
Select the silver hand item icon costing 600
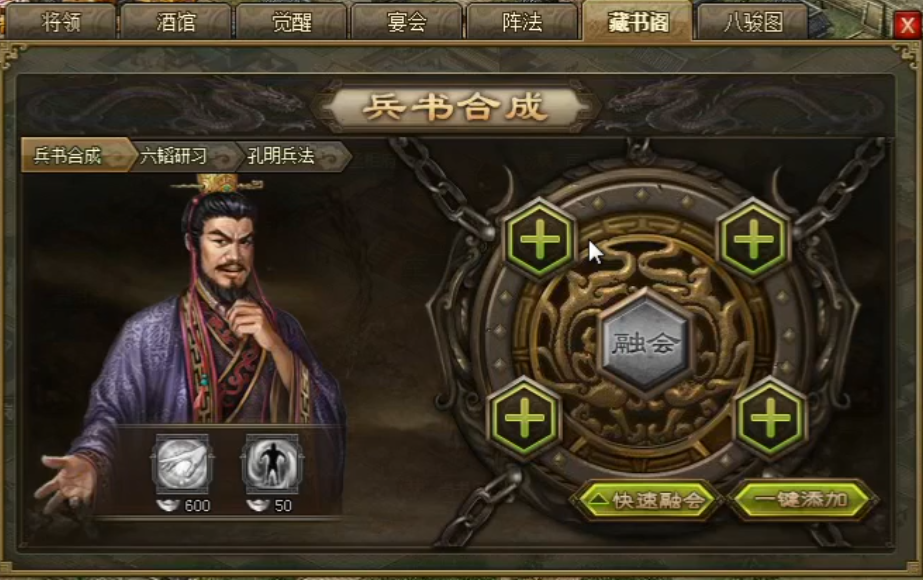click(182, 464)
